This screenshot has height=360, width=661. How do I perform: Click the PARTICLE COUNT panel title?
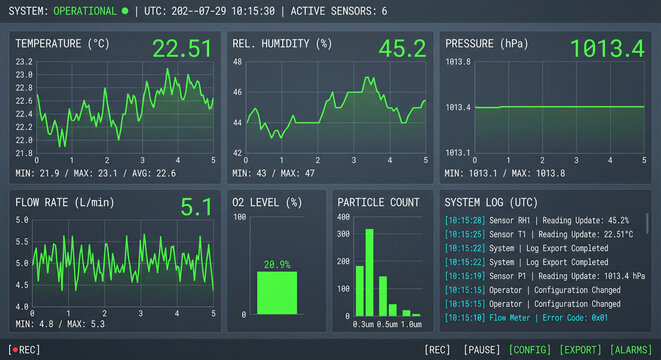(378, 202)
